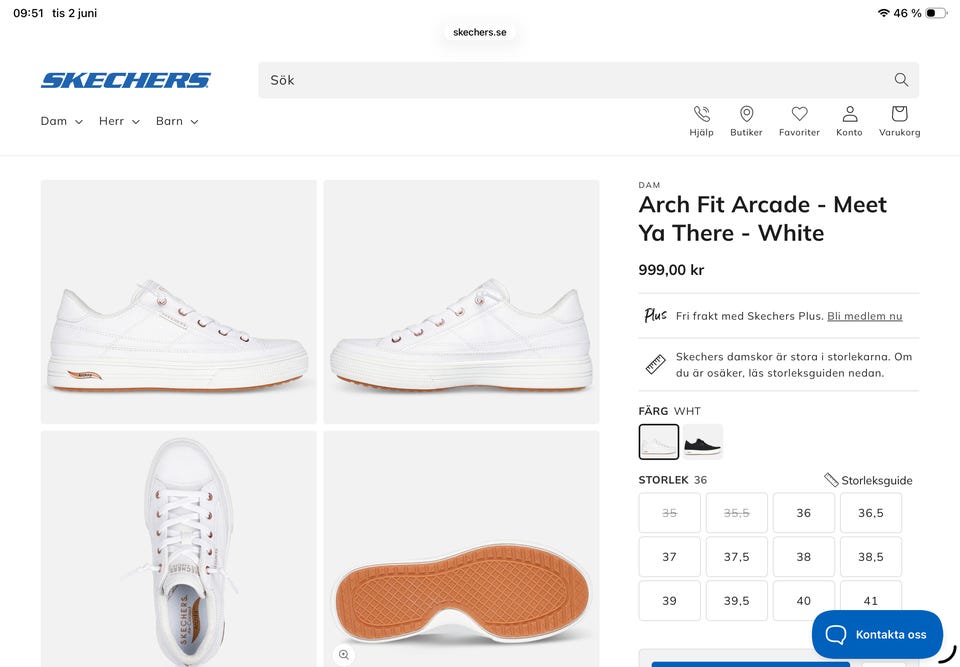
Task: Choose size 38,5
Action: pyautogui.click(x=871, y=557)
